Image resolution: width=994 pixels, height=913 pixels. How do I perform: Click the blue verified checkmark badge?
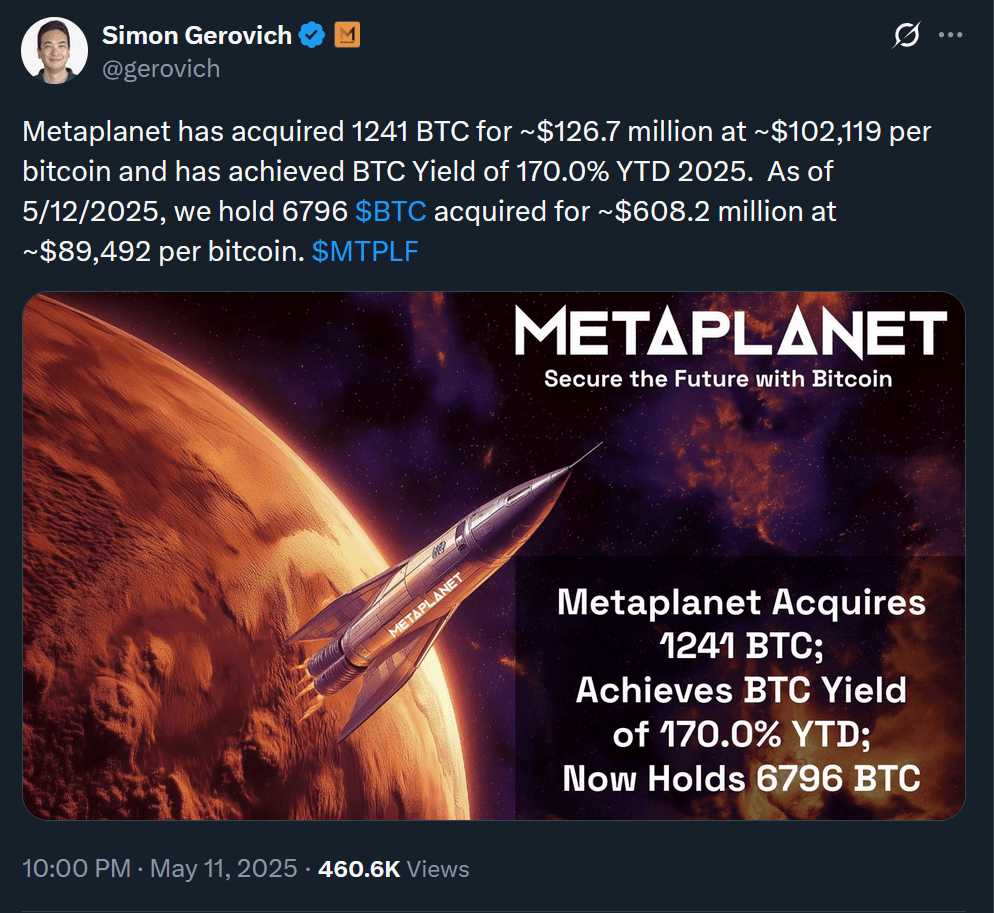[313, 36]
